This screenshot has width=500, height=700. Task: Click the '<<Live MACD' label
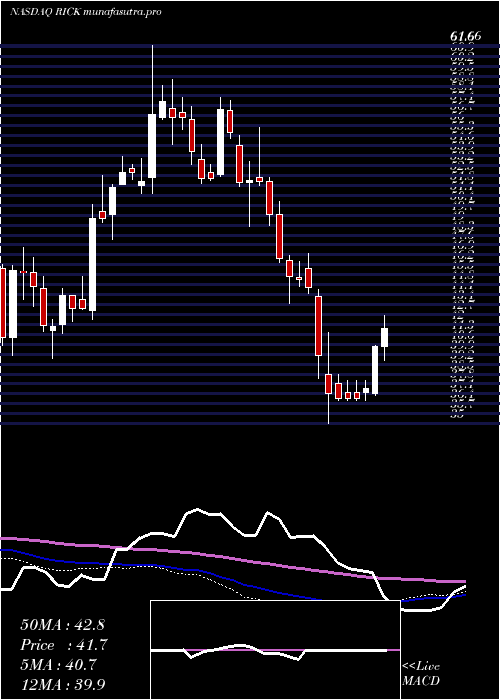[x=421, y=674]
